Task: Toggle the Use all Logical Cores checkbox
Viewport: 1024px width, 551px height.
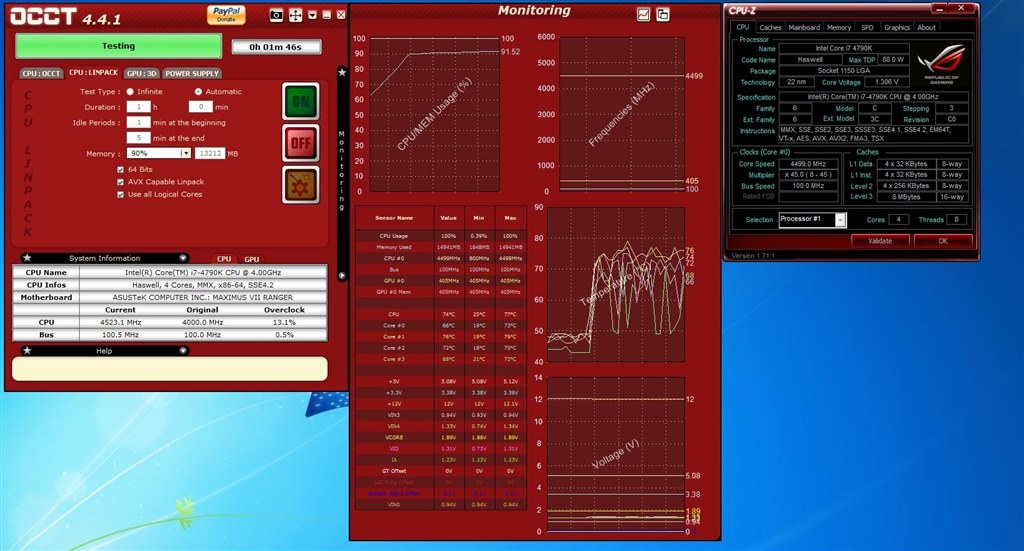Action: (x=120, y=194)
